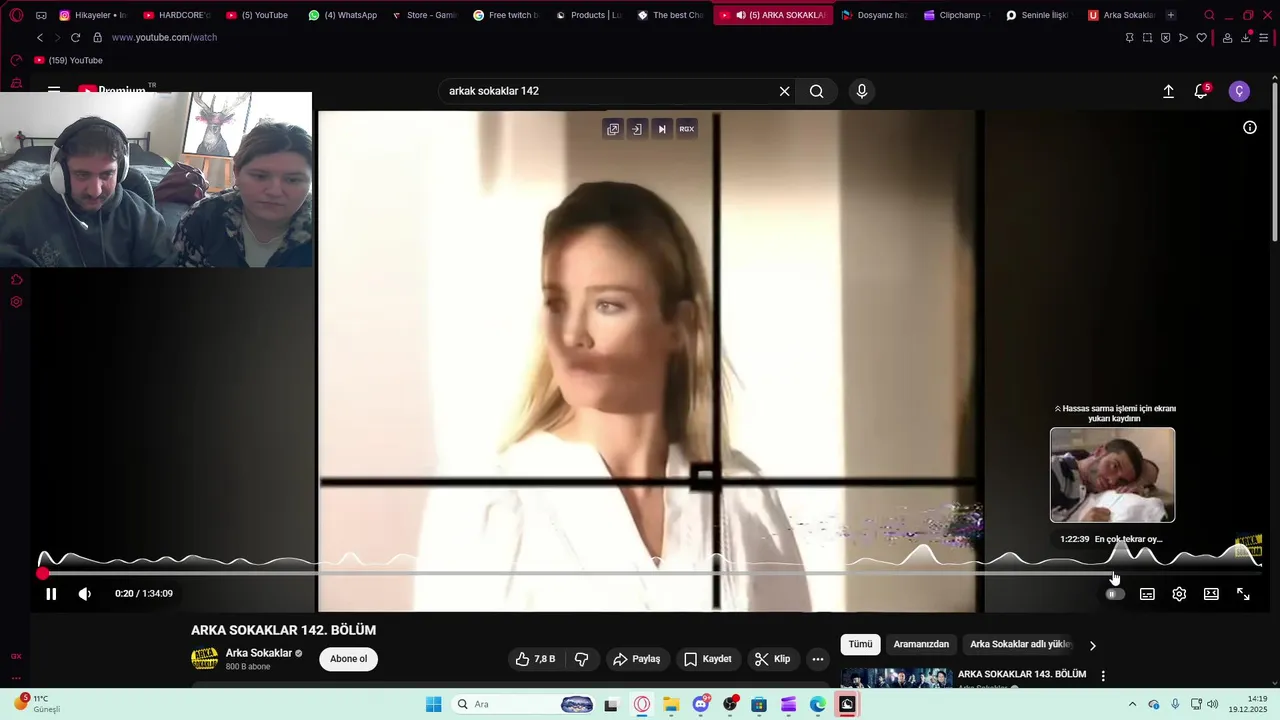Screen dimensions: 1280x720
Task: Open the upload/create button
Action: point(1168,91)
